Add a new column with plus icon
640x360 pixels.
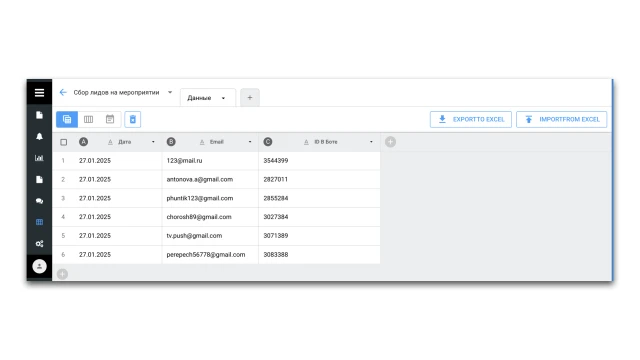(x=390, y=142)
